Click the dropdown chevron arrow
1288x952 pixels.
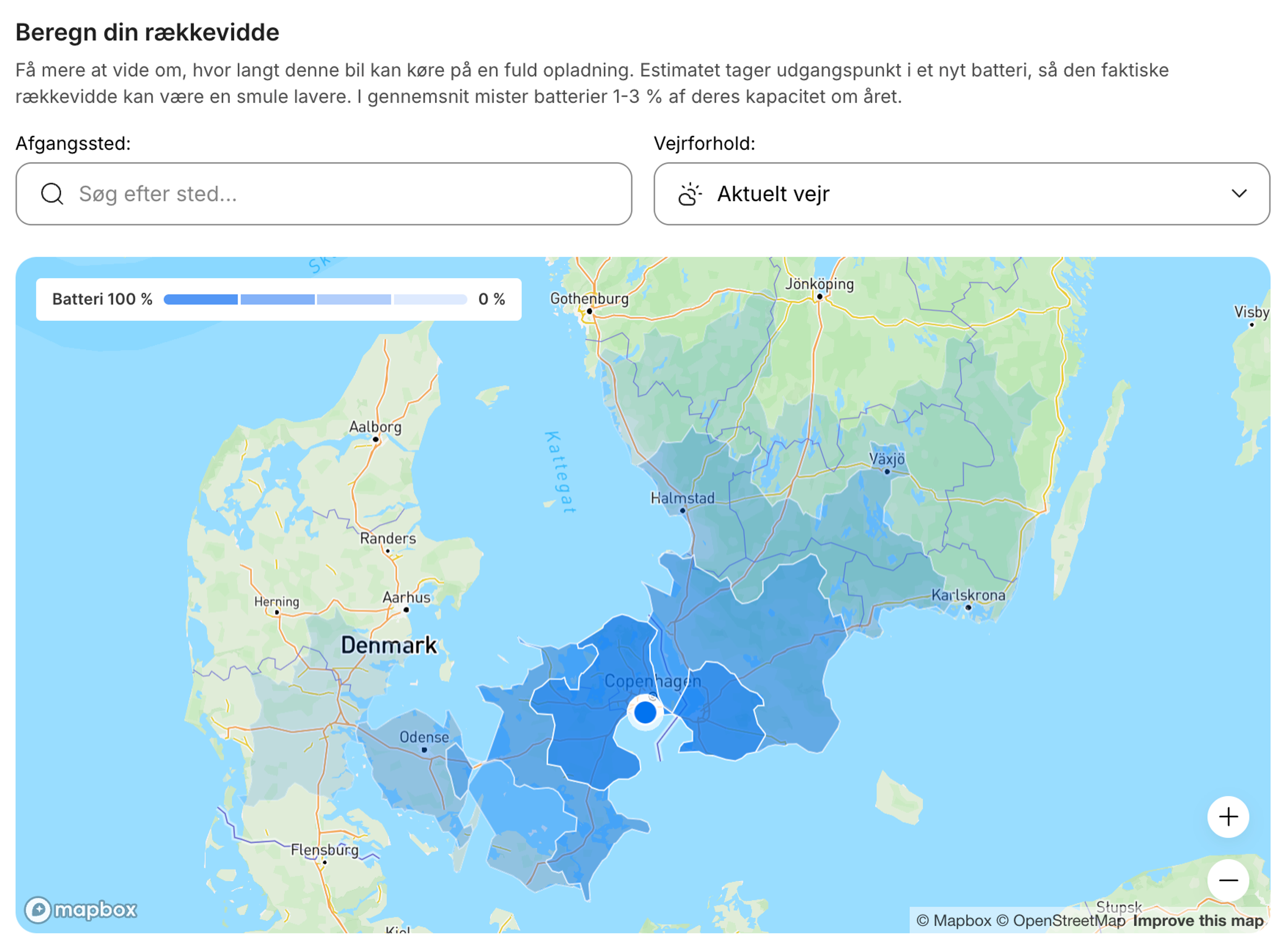[x=1240, y=194]
